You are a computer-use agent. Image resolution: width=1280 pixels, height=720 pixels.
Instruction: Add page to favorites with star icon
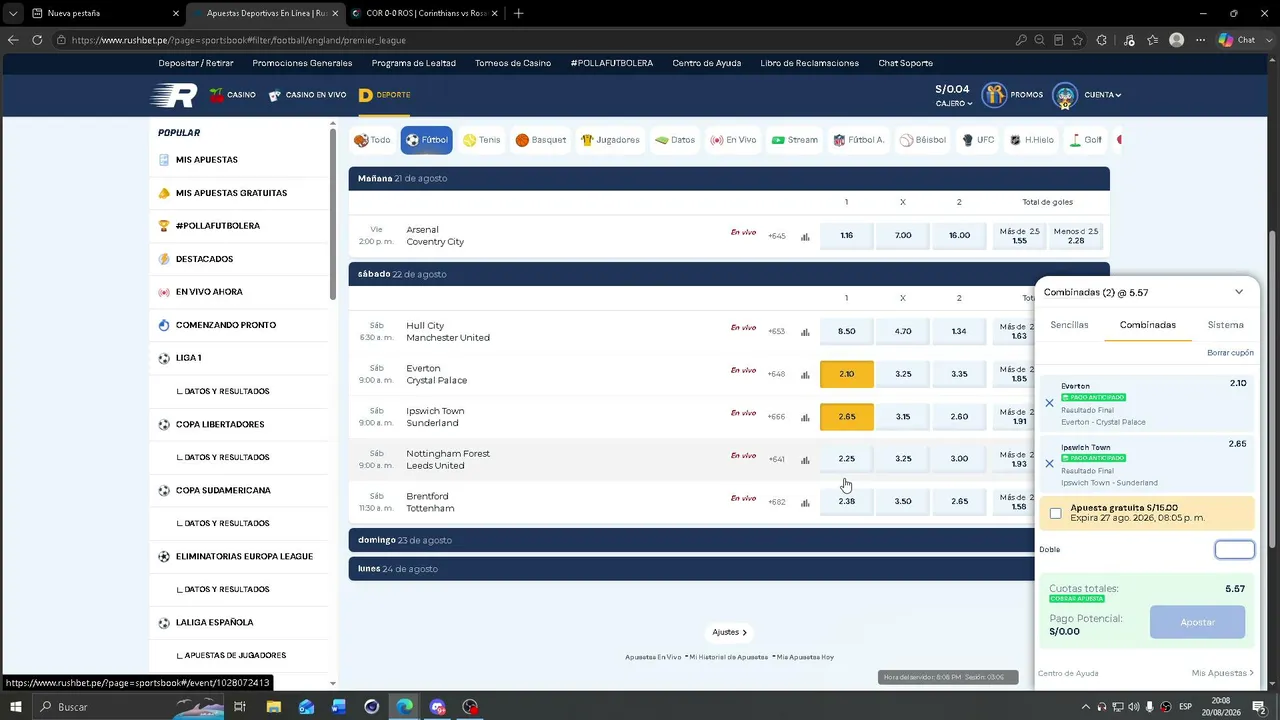point(1077,40)
